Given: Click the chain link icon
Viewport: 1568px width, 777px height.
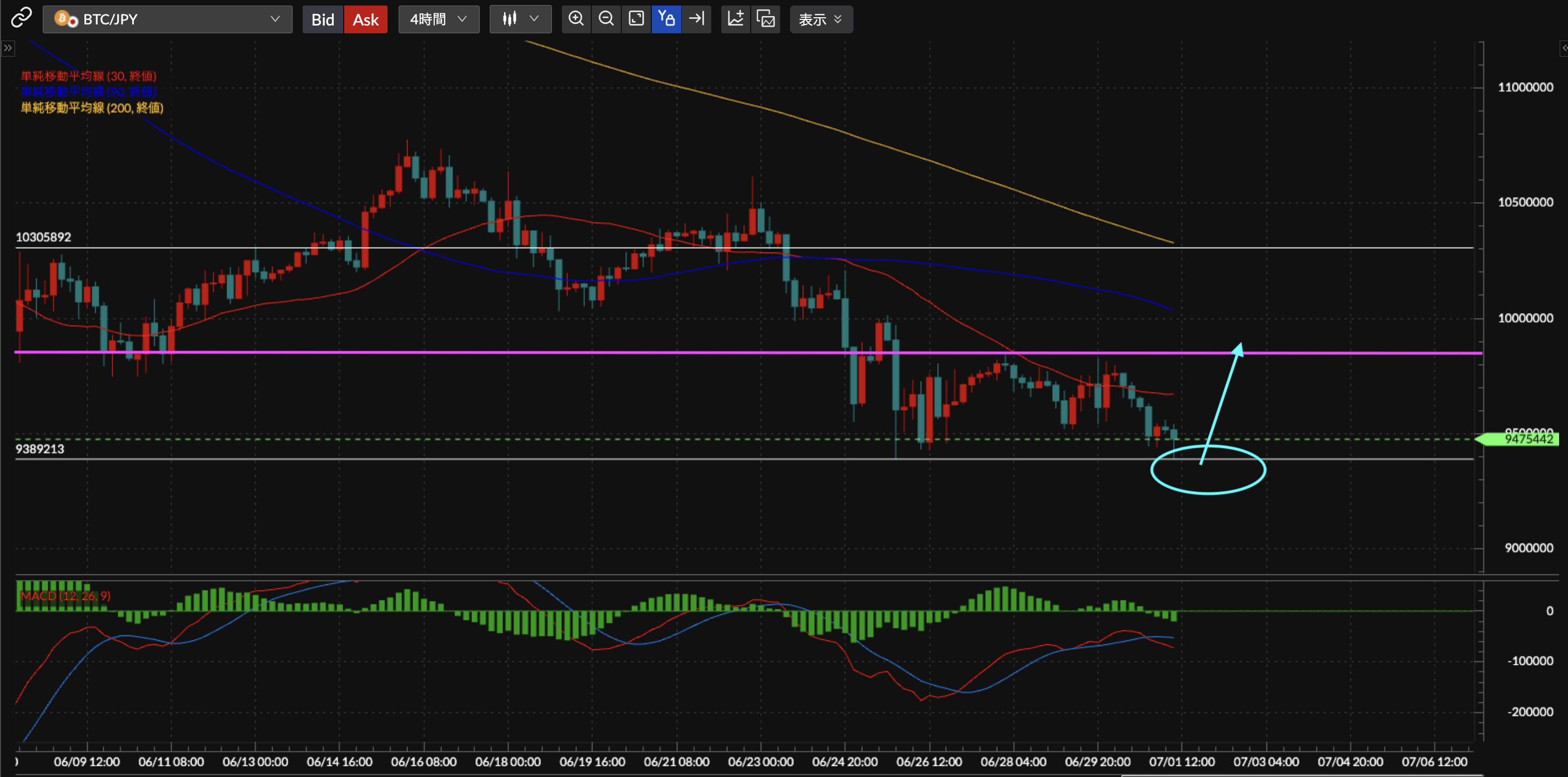Looking at the screenshot, I should pos(21,18).
